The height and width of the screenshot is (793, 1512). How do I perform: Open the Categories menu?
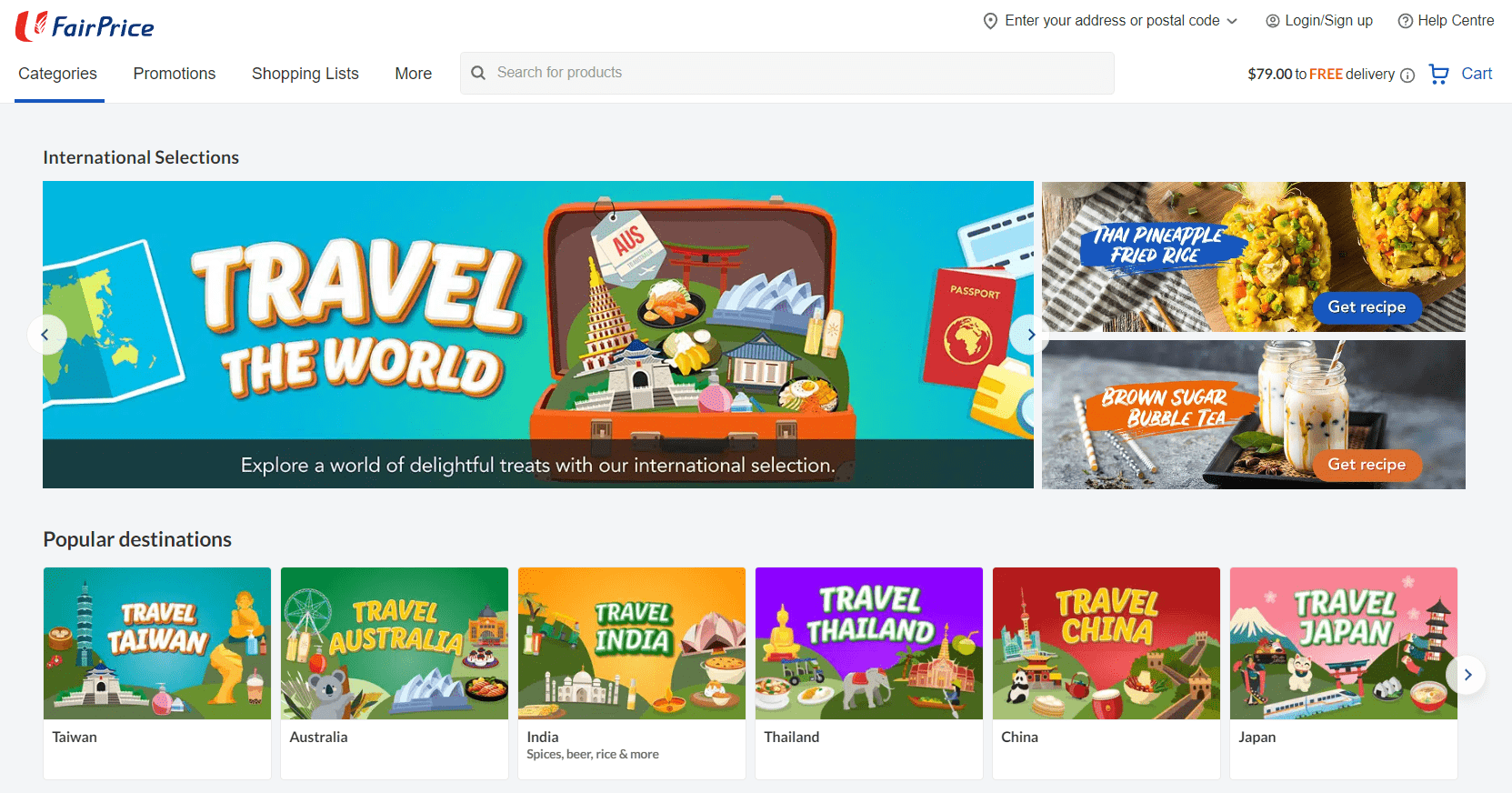(x=57, y=74)
